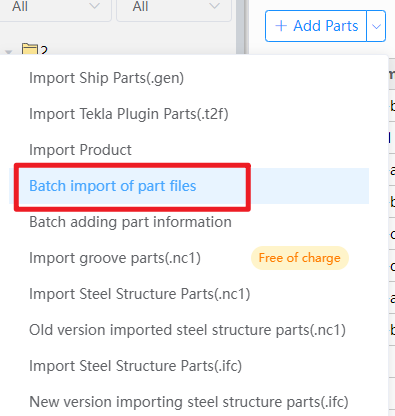The width and height of the screenshot is (395, 416).
Task: Select Batch import of part files
Action: 113,186
